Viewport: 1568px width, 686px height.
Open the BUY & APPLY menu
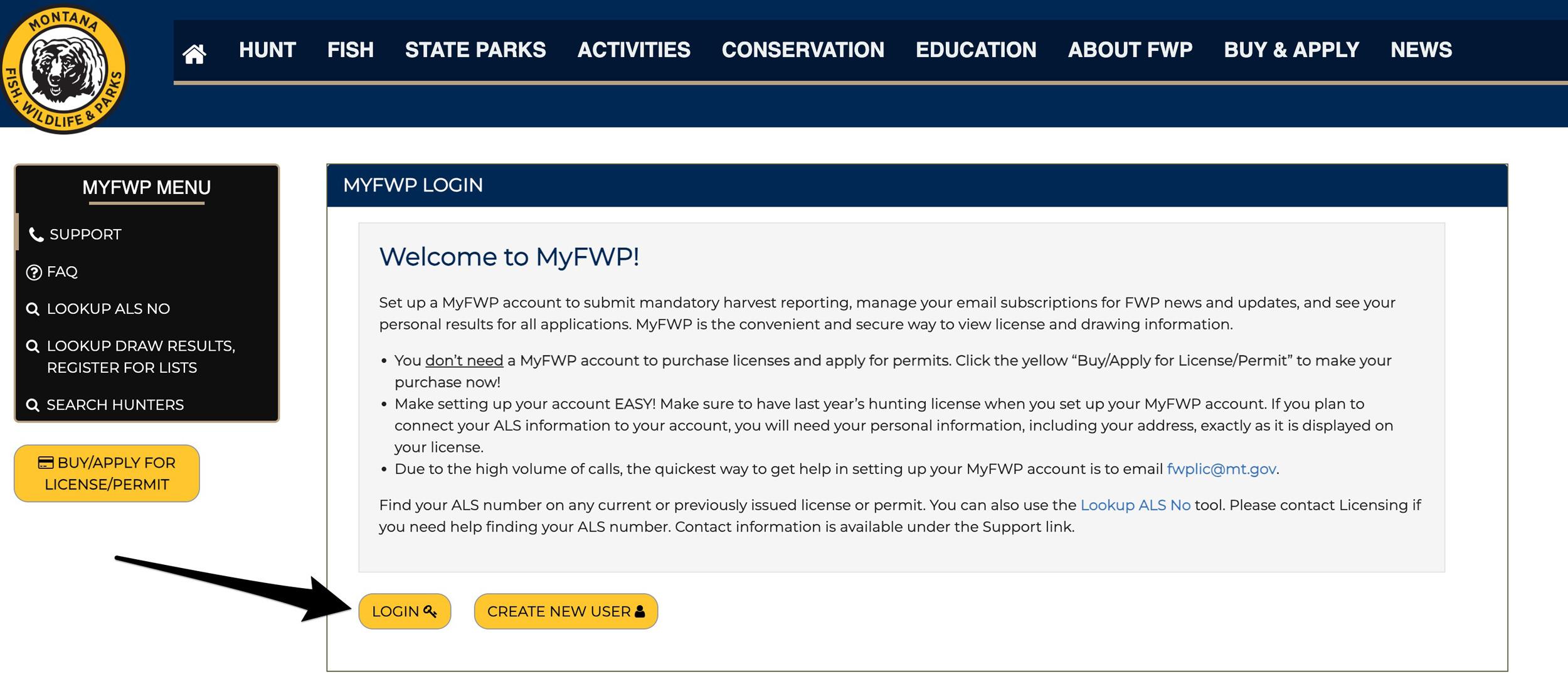pyautogui.click(x=1291, y=50)
